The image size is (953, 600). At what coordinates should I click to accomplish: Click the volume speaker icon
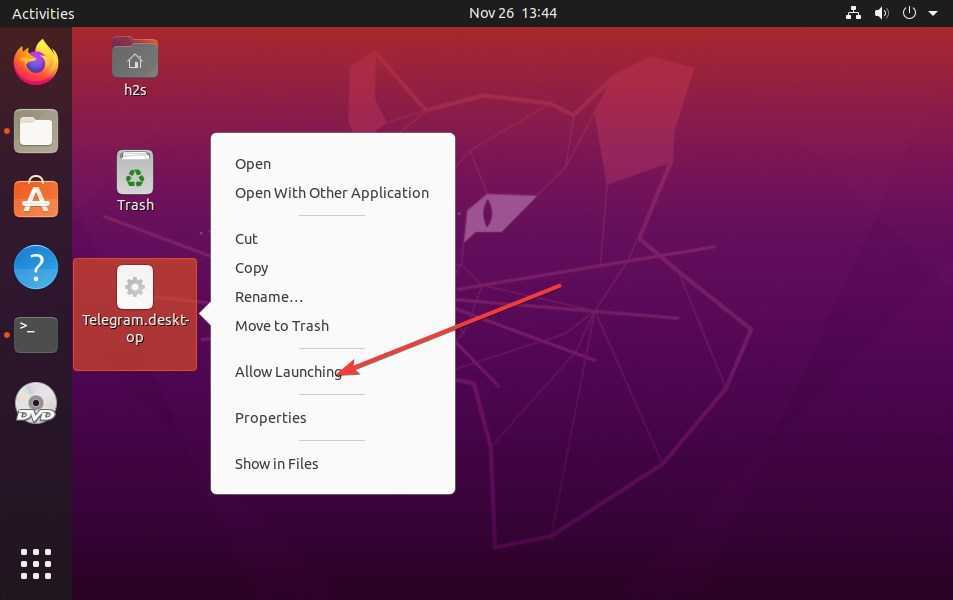[881, 13]
